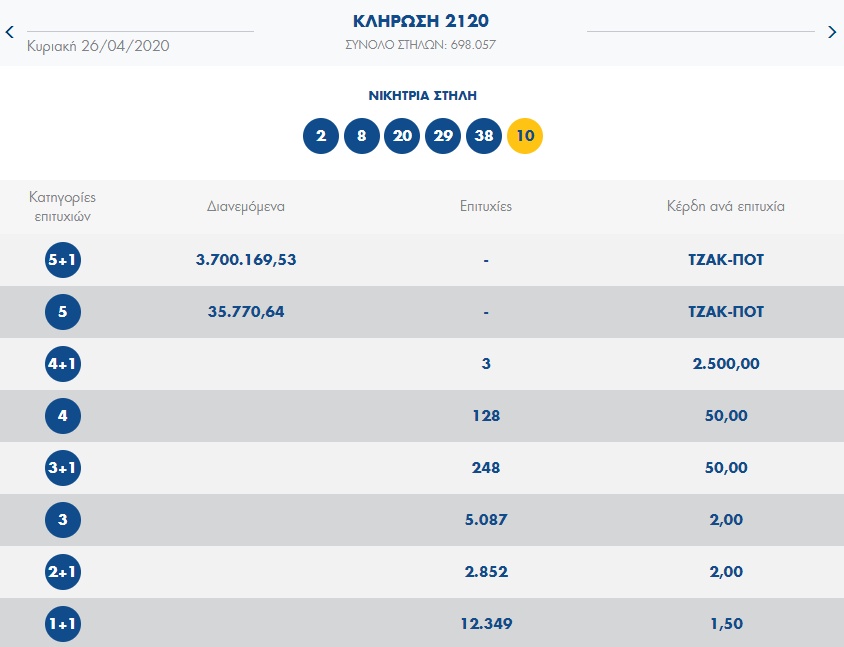844x647 pixels.
Task: Click the 1+1 category badge
Action: (63, 625)
